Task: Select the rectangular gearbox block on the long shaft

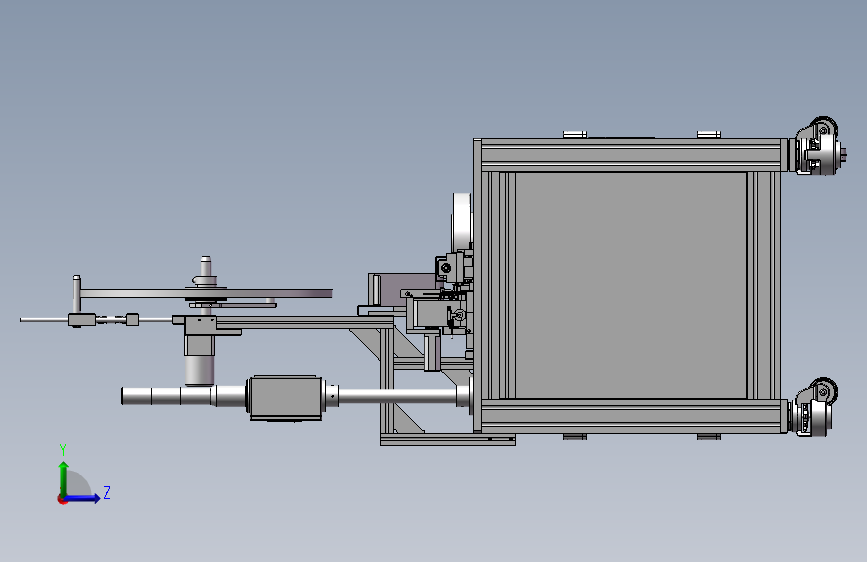Action: (x=285, y=397)
